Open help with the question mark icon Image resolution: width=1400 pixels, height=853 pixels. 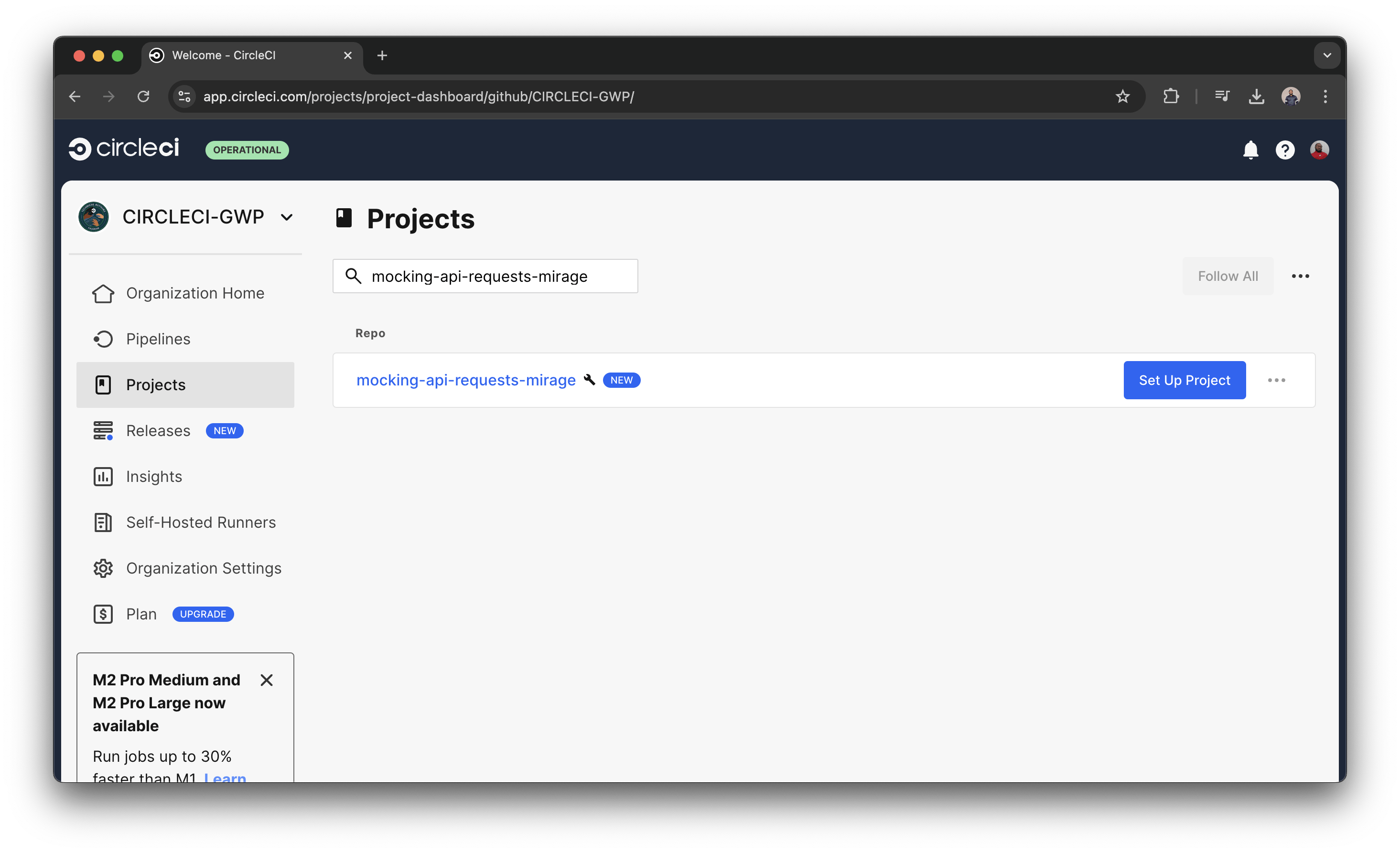coord(1285,149)
